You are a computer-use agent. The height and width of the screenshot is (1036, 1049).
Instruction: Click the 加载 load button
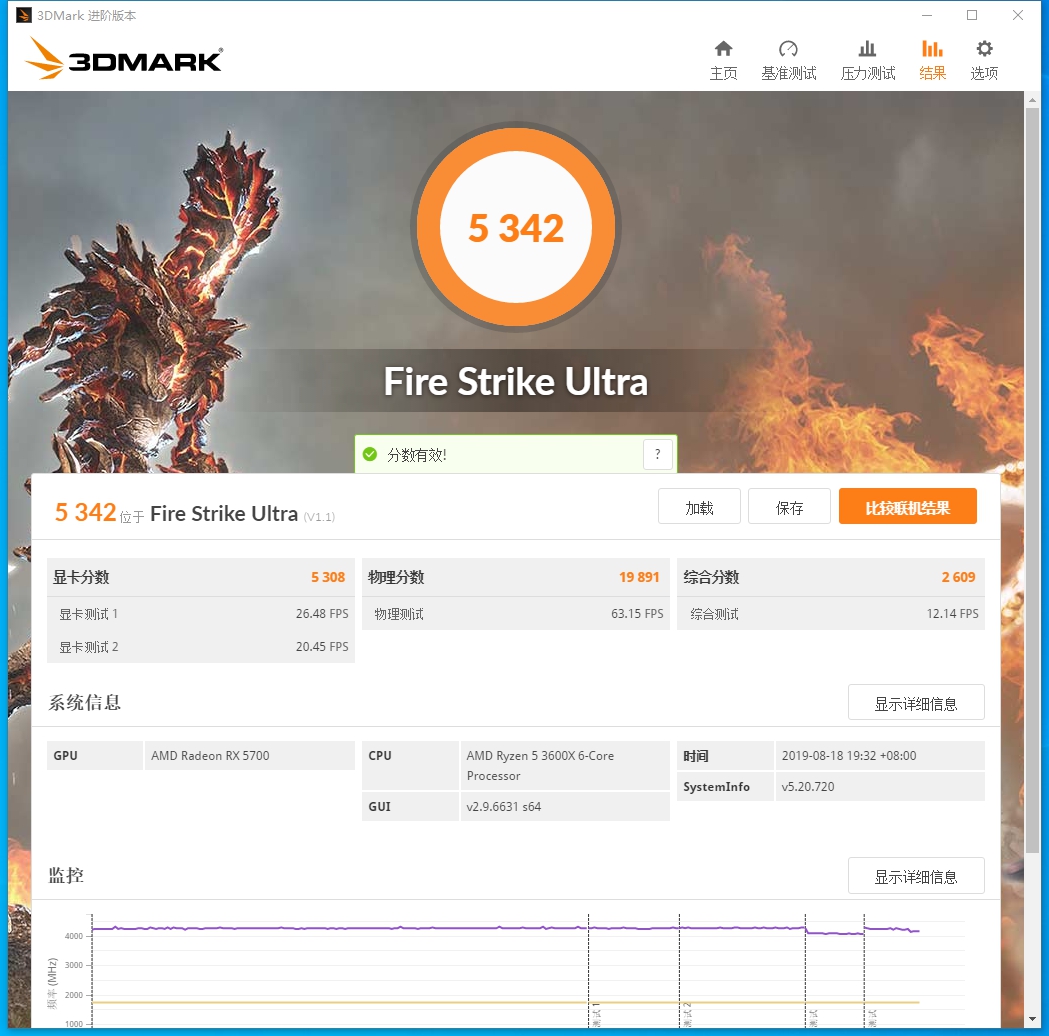tap(699, 506)
